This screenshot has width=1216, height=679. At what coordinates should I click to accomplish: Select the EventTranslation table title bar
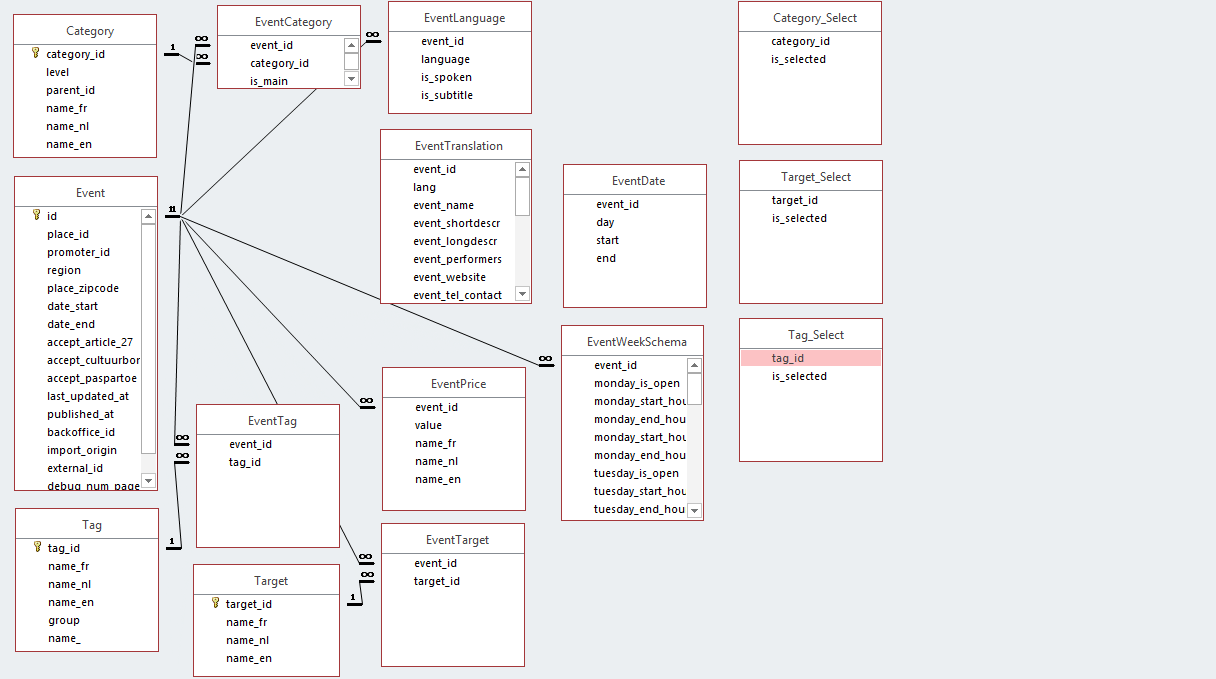[456, 146]
